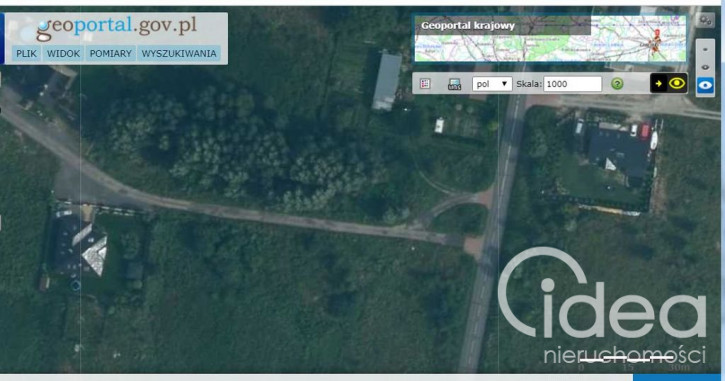Select the medium eye opacity level
The height and width of the screenshot is (381, 725).
point(705,67)
